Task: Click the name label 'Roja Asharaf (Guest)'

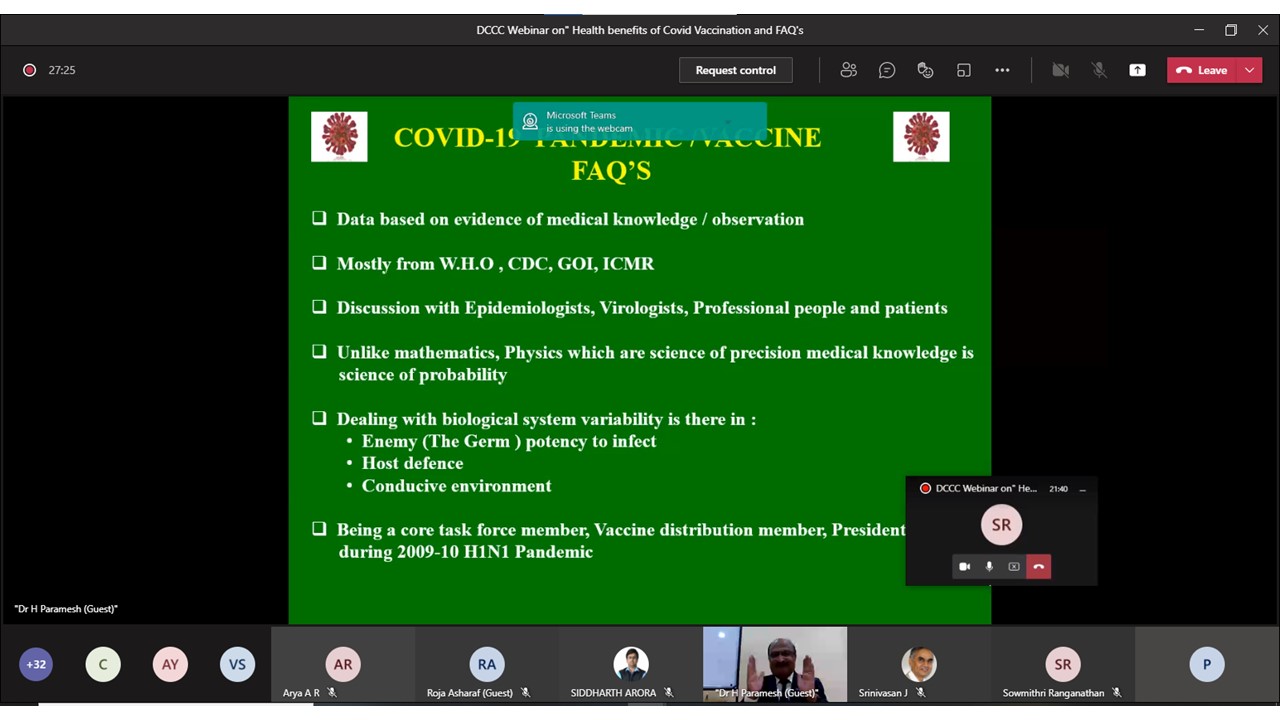Action: point(470,693)
